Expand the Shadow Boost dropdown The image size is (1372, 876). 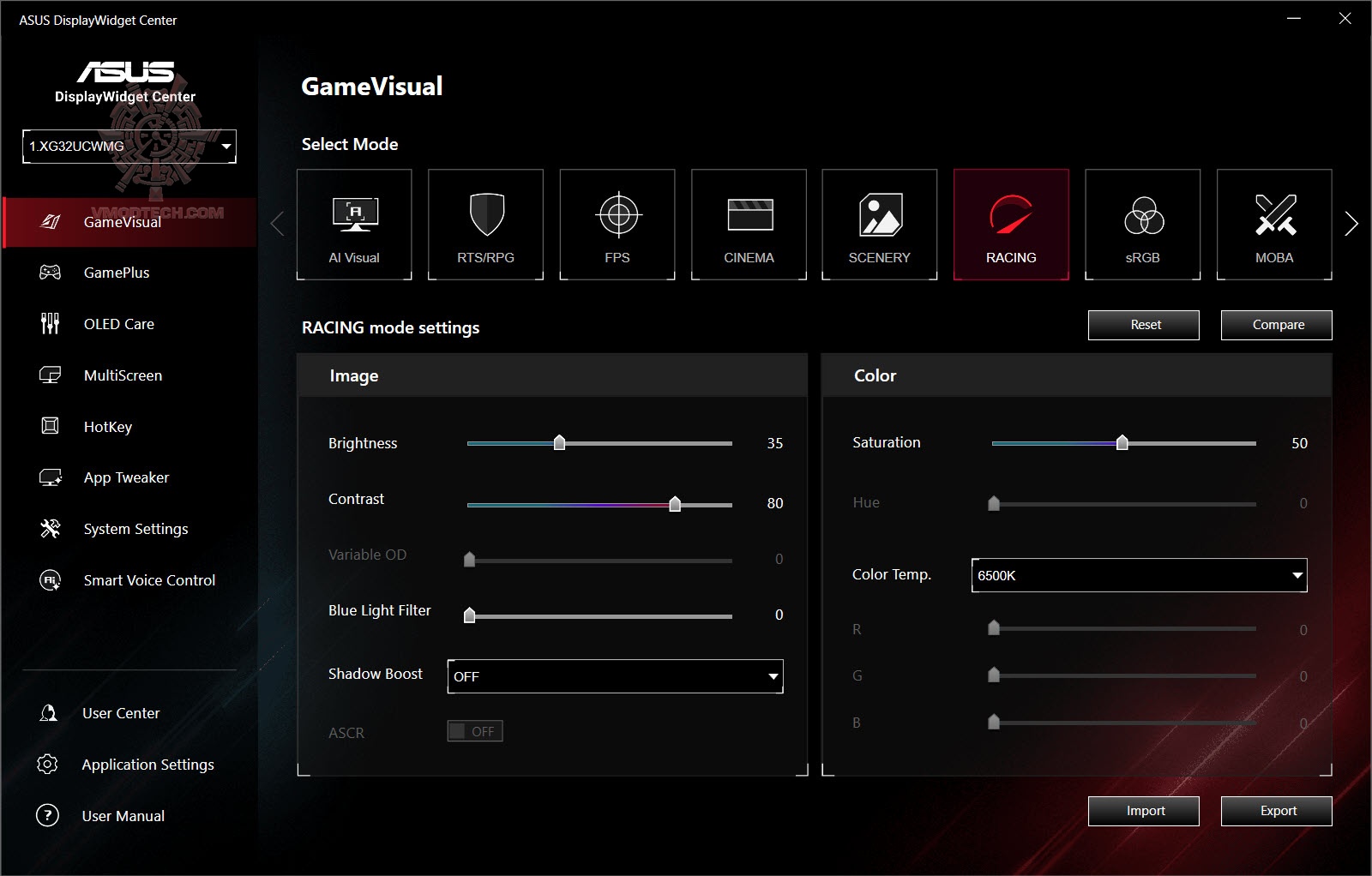tap(615, 676)
